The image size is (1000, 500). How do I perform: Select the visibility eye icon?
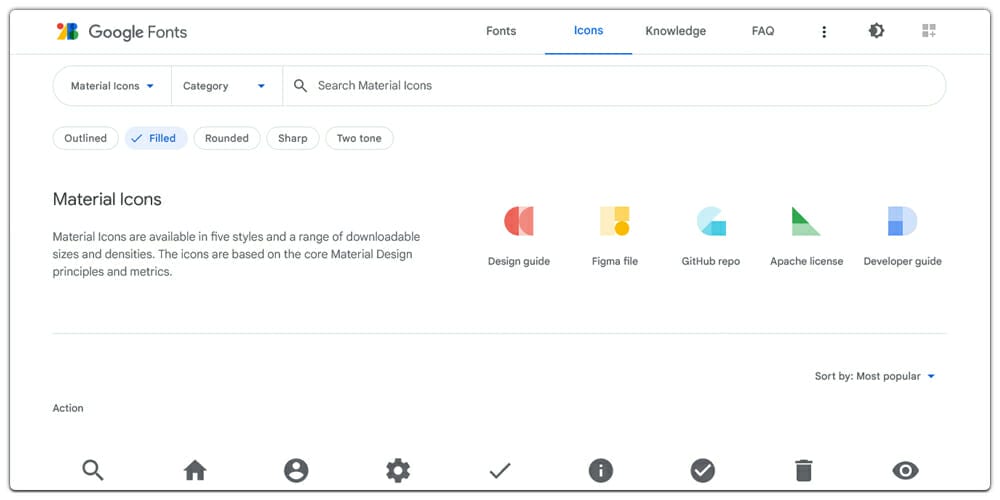pos(906,471)
